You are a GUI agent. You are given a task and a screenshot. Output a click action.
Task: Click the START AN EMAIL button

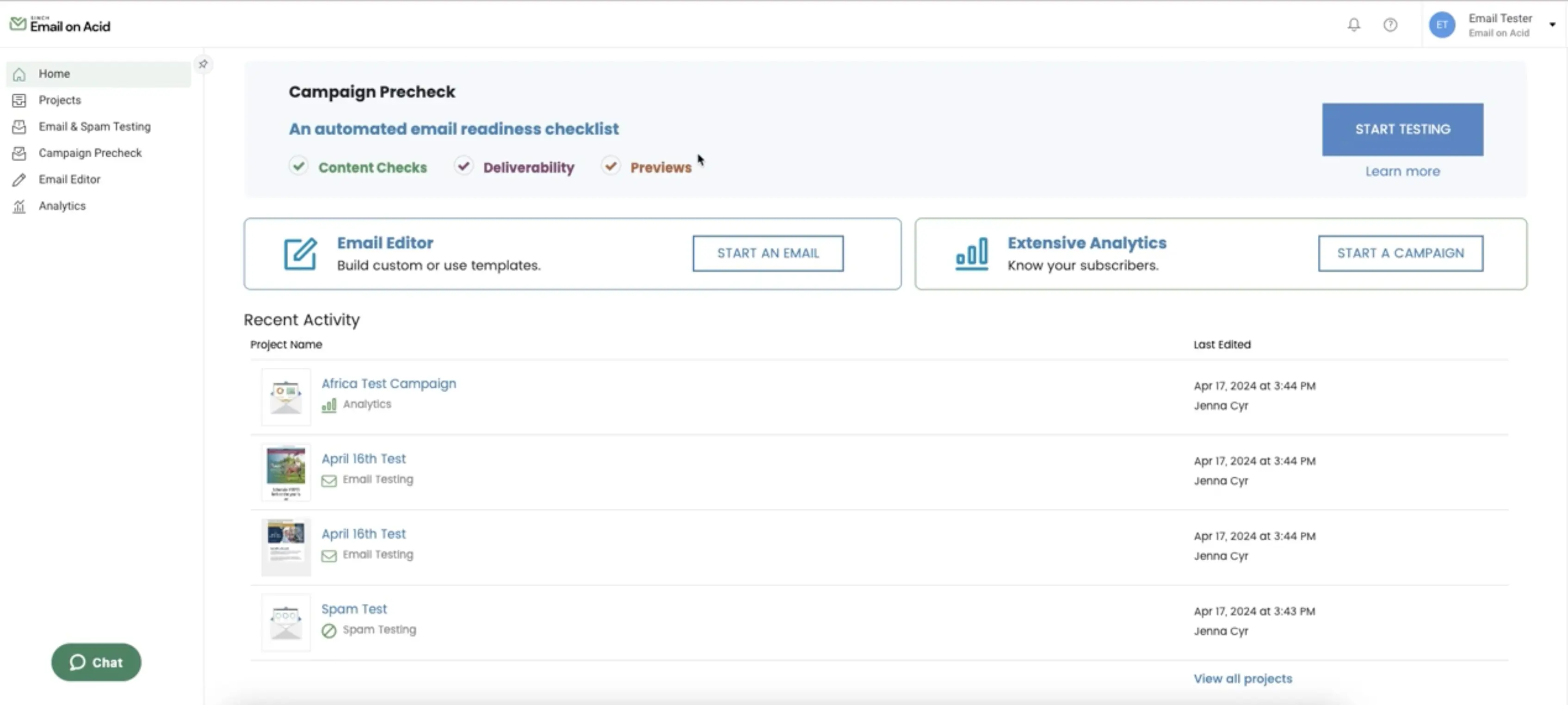tap(767, 253)
